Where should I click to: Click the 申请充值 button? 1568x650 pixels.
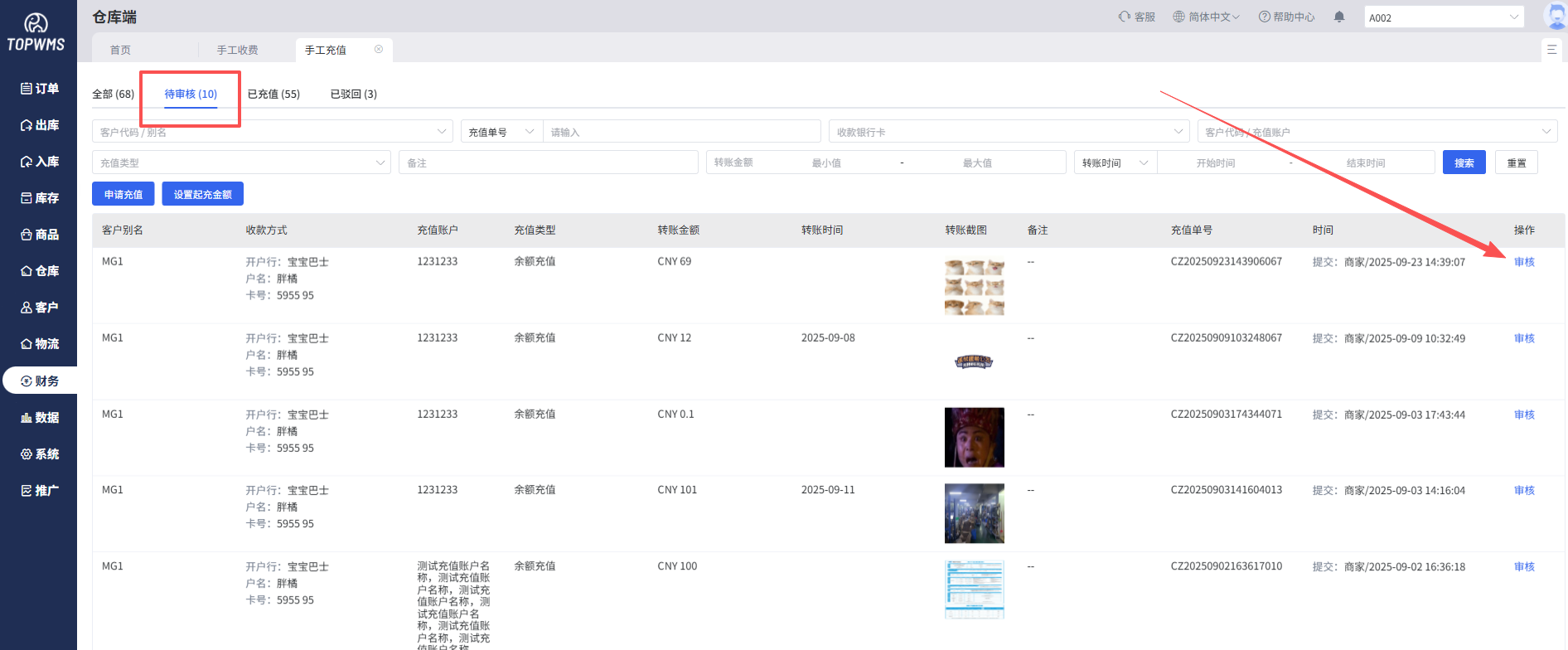[123, 195]
